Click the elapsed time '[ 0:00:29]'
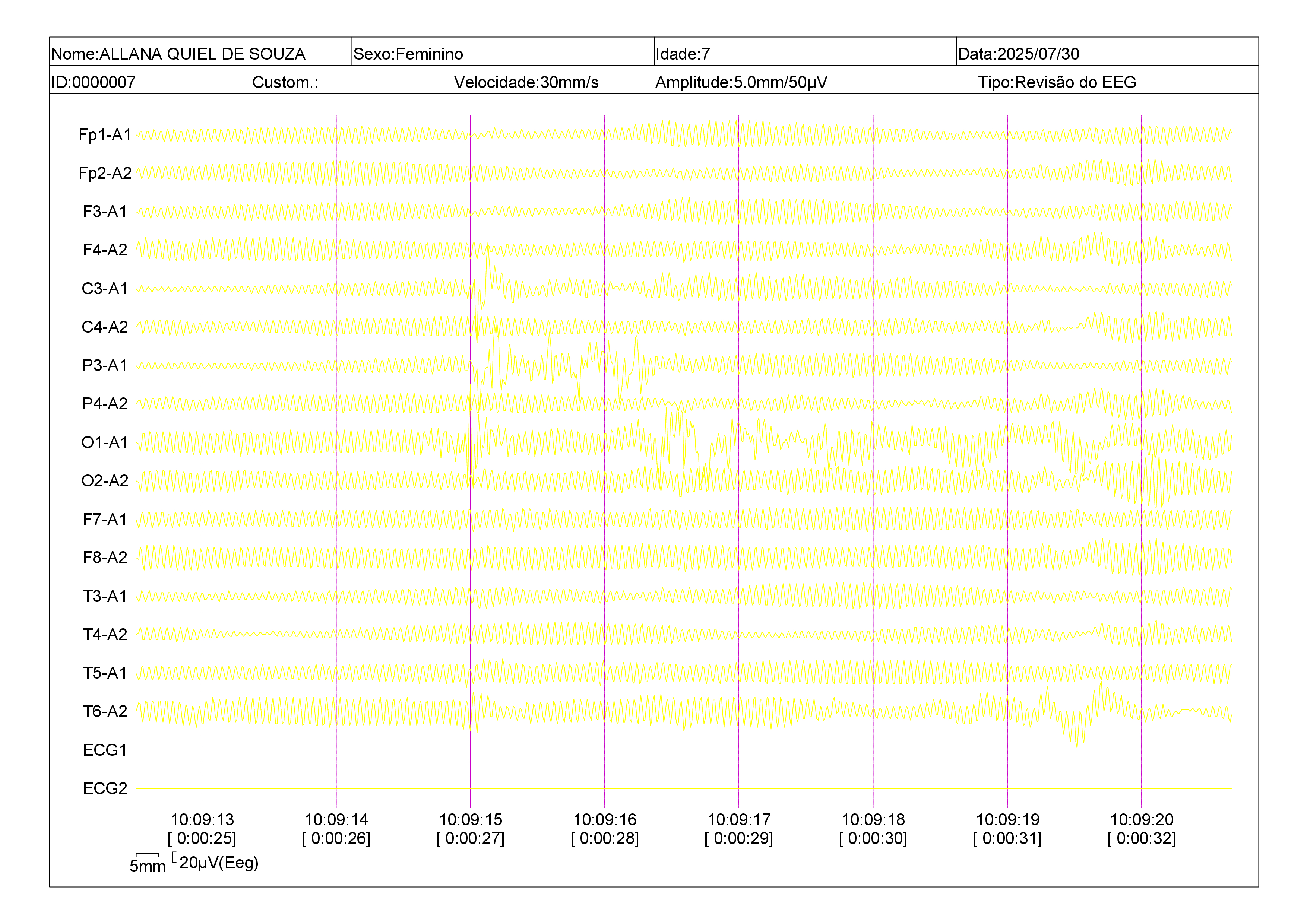Screen dimensions: 1307x924 739,839
